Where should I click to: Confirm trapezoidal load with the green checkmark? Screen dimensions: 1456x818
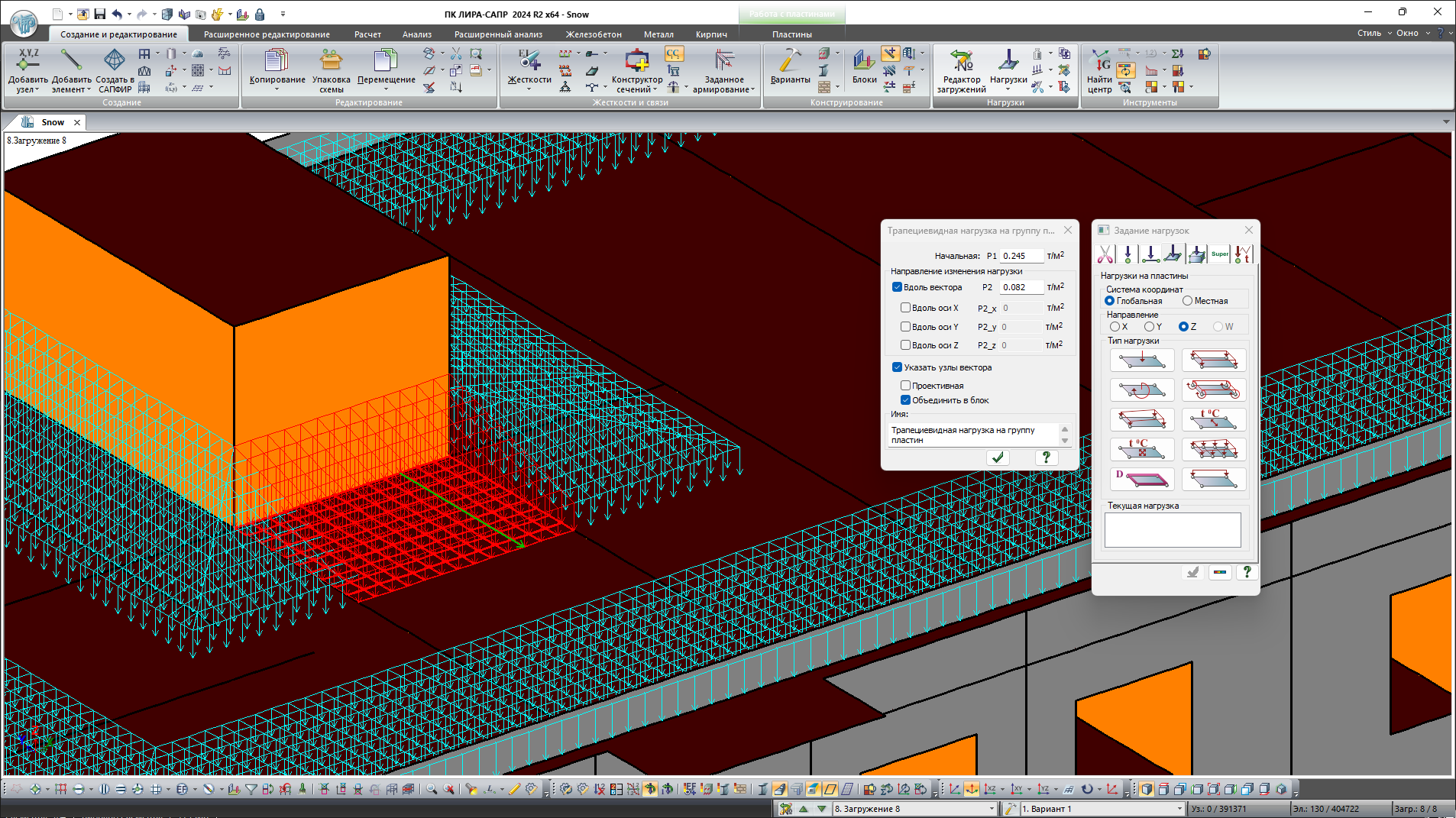pyautogui.click(x=998, y=457)
